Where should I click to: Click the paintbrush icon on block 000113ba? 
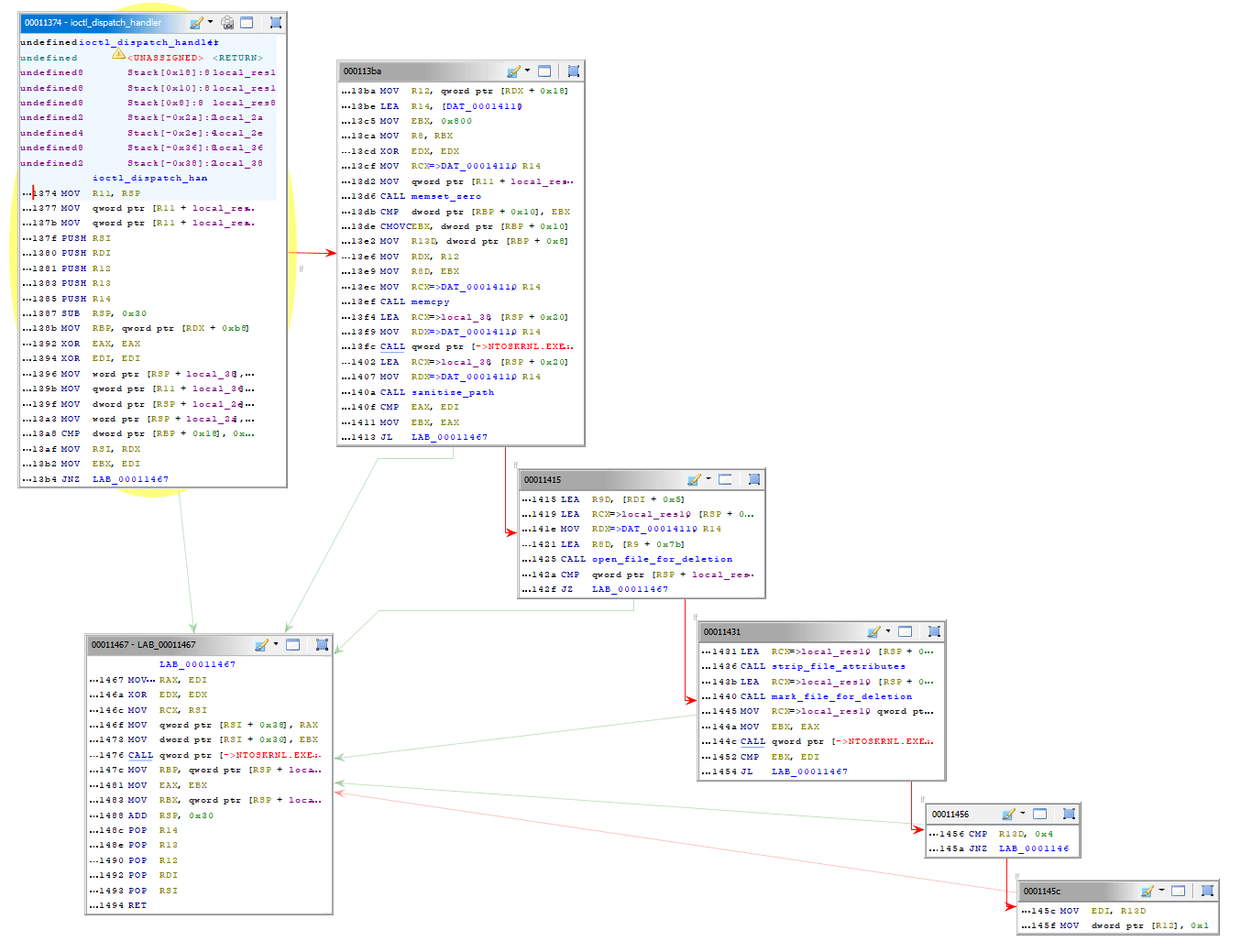coord(513,71)
